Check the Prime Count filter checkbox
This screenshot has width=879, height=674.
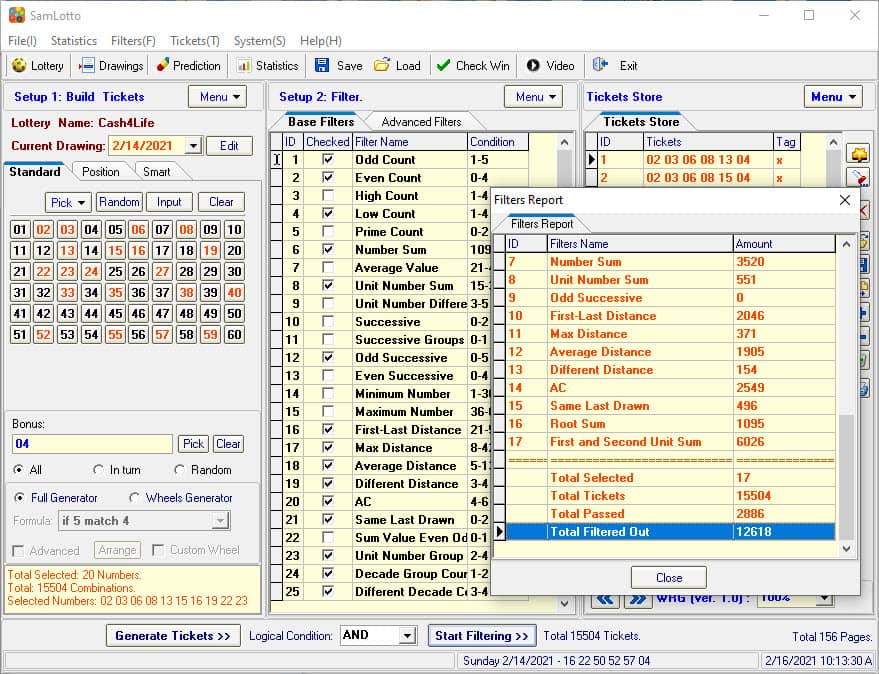[328, 231]
